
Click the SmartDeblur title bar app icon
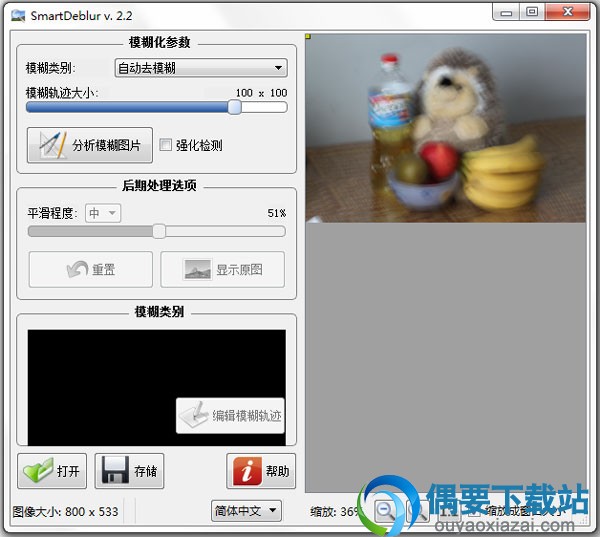(18, 16)
